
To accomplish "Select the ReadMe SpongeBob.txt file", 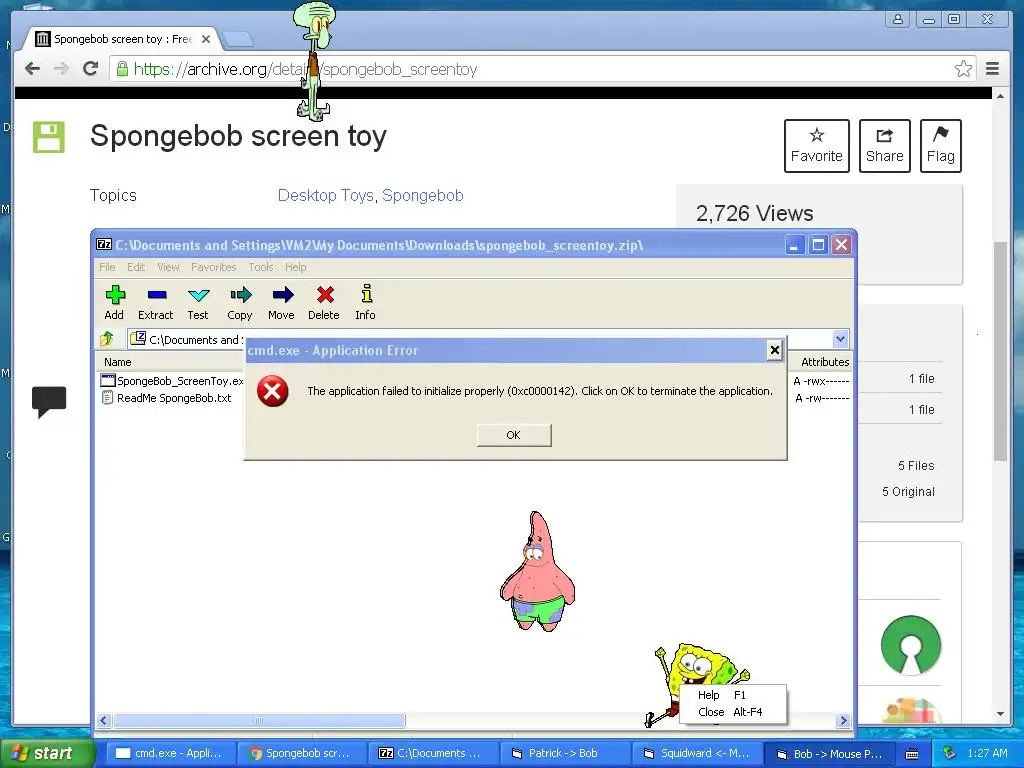I will pos(167,398).
